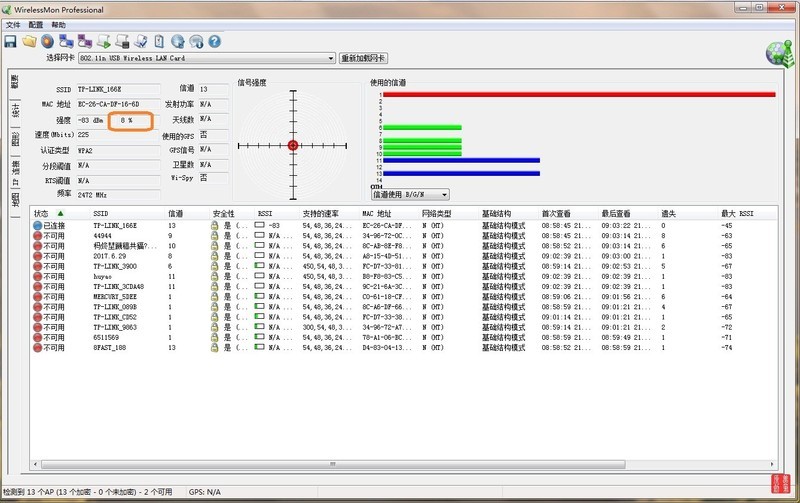
Task: Click the left arrow of the horizontal scrollbar
Action: pyautogui.click(x=35, y=464)
